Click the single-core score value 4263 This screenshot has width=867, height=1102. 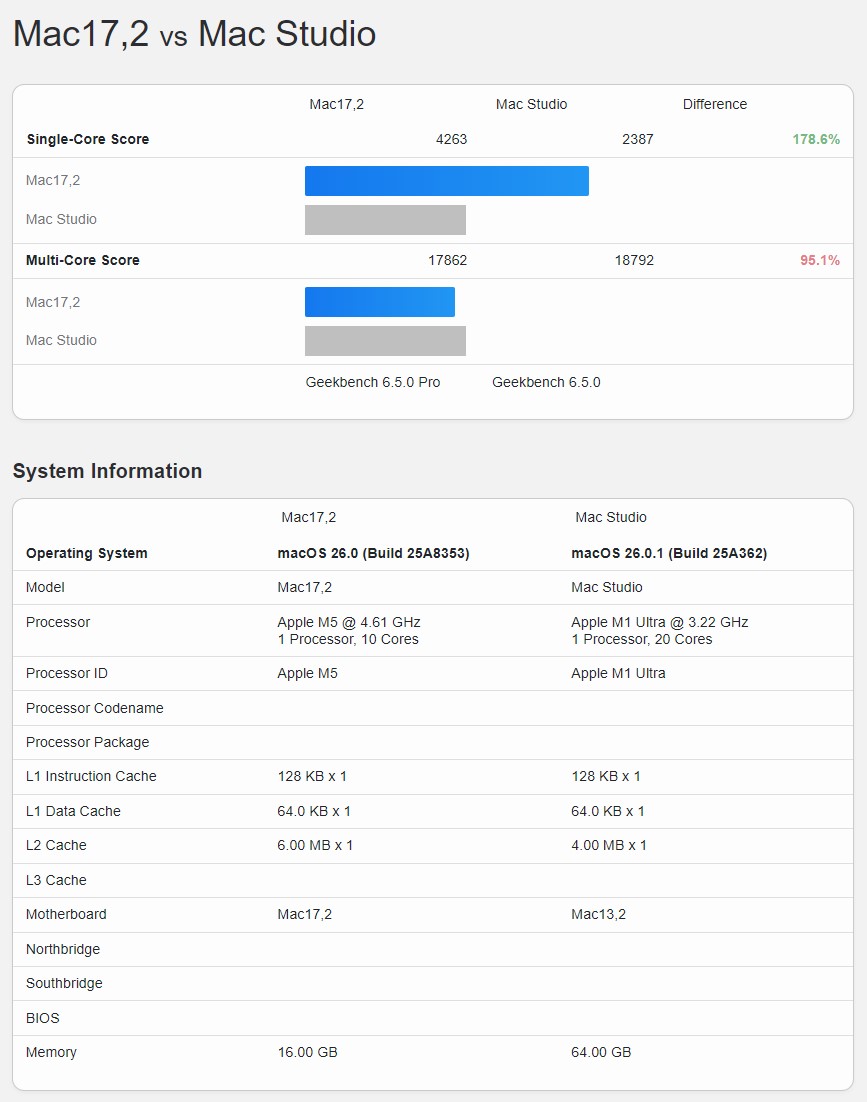point(451,139)
